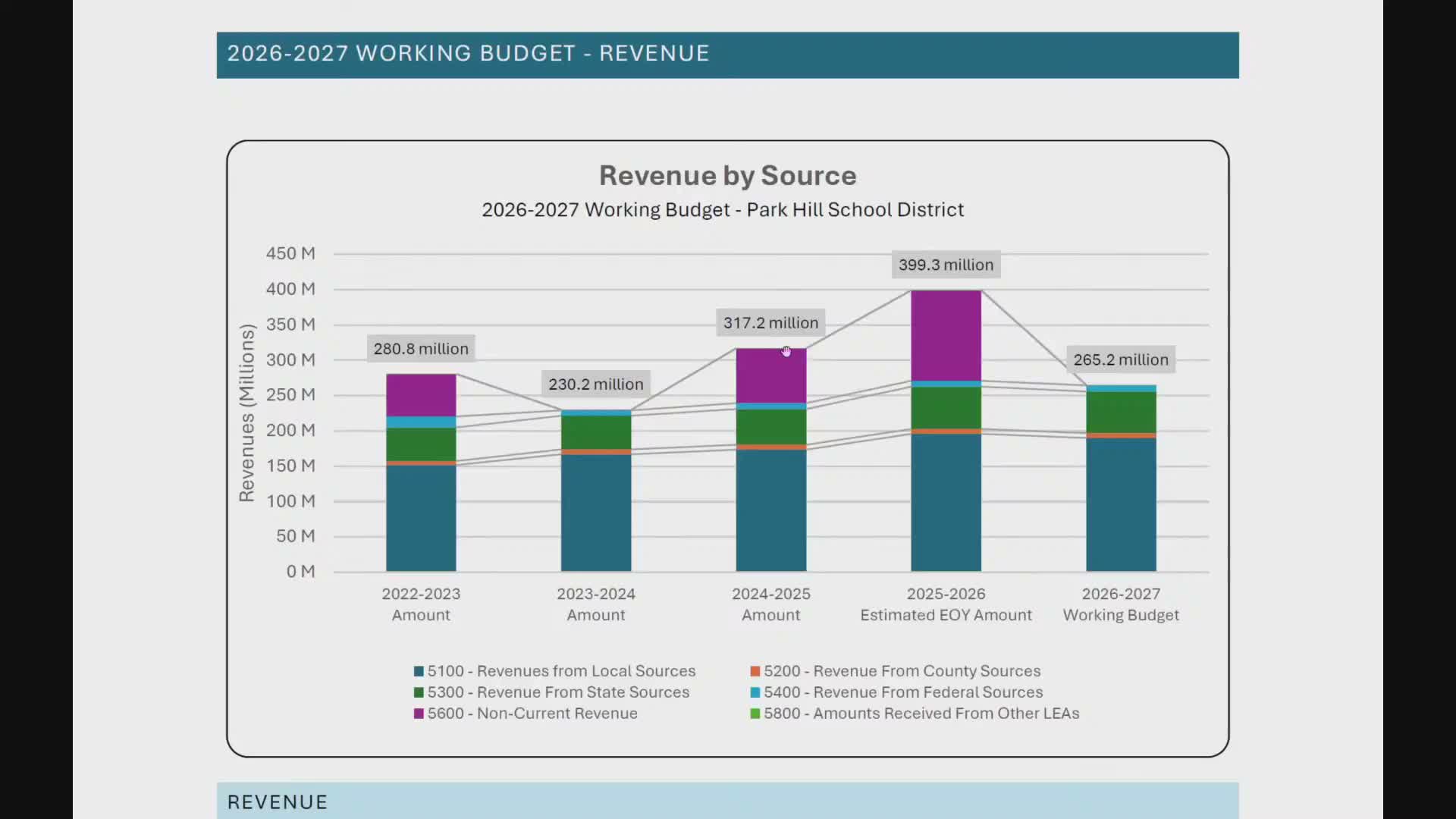Click the purple segment of the 2022-2023 bar
This screenshot has height=819, width=1456.
tap(421, 395)
